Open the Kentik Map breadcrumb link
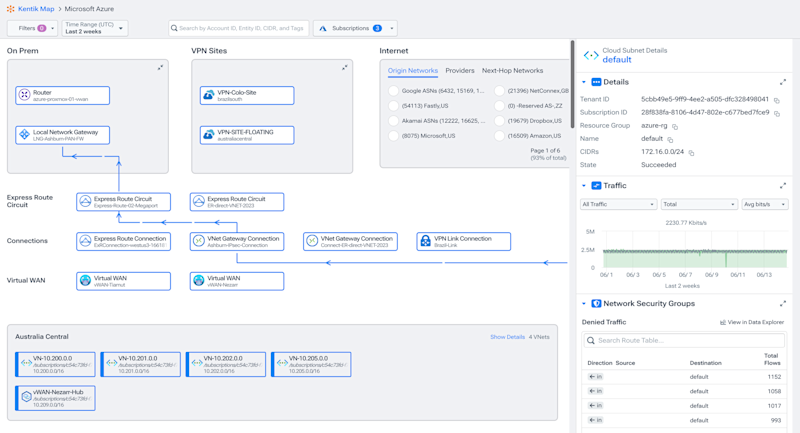 pos(36,9)
